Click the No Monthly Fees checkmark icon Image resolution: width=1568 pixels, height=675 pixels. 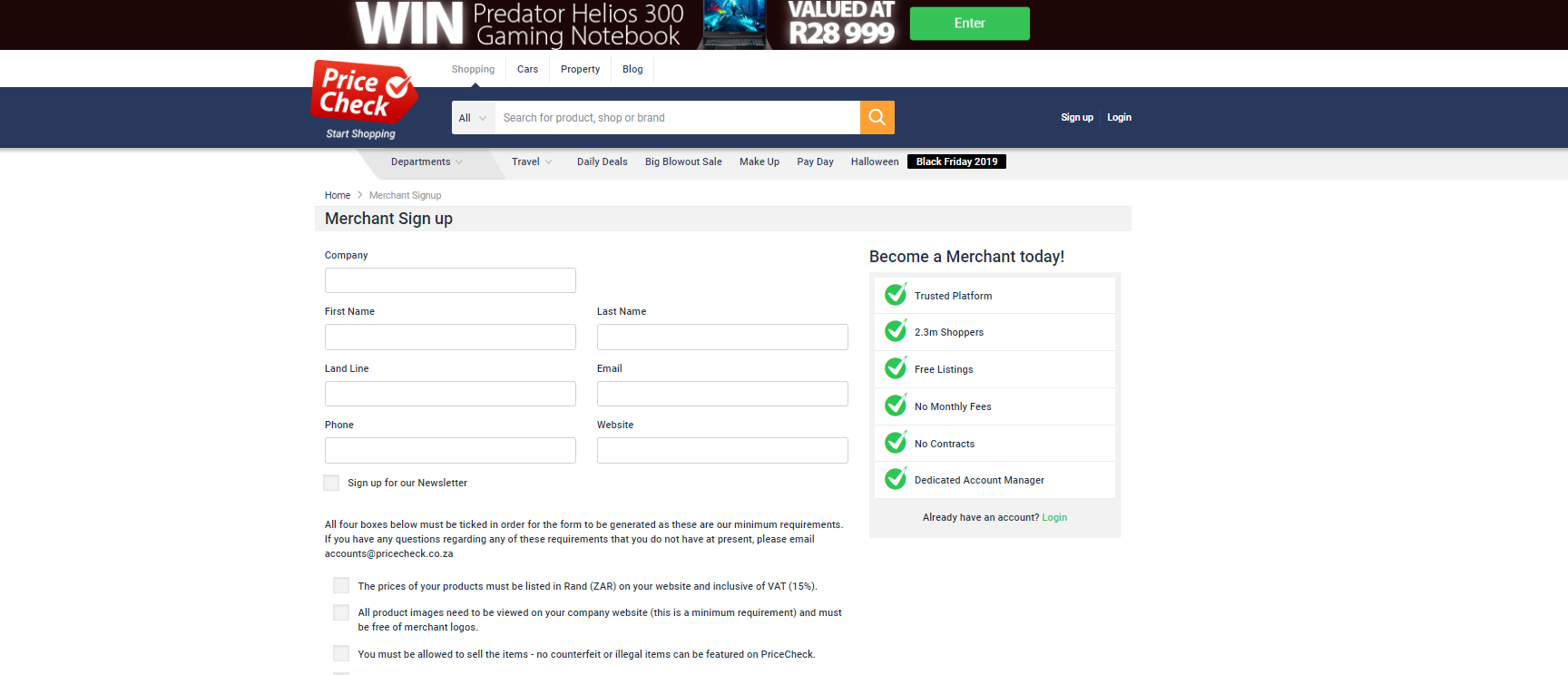pos(896,405)
